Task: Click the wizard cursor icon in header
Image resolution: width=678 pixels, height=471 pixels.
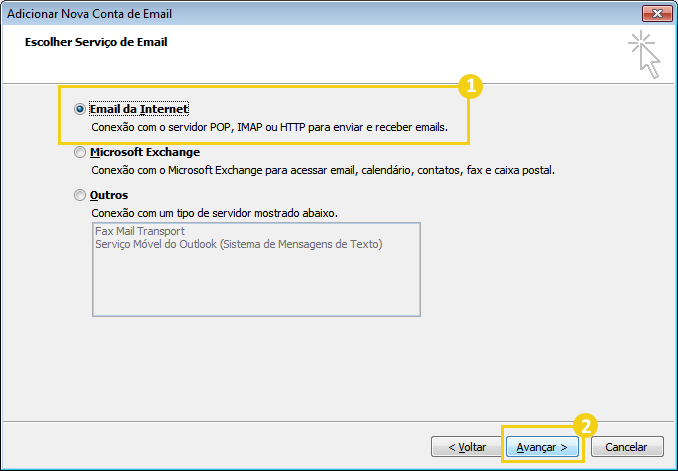Action: click(645, 54)
